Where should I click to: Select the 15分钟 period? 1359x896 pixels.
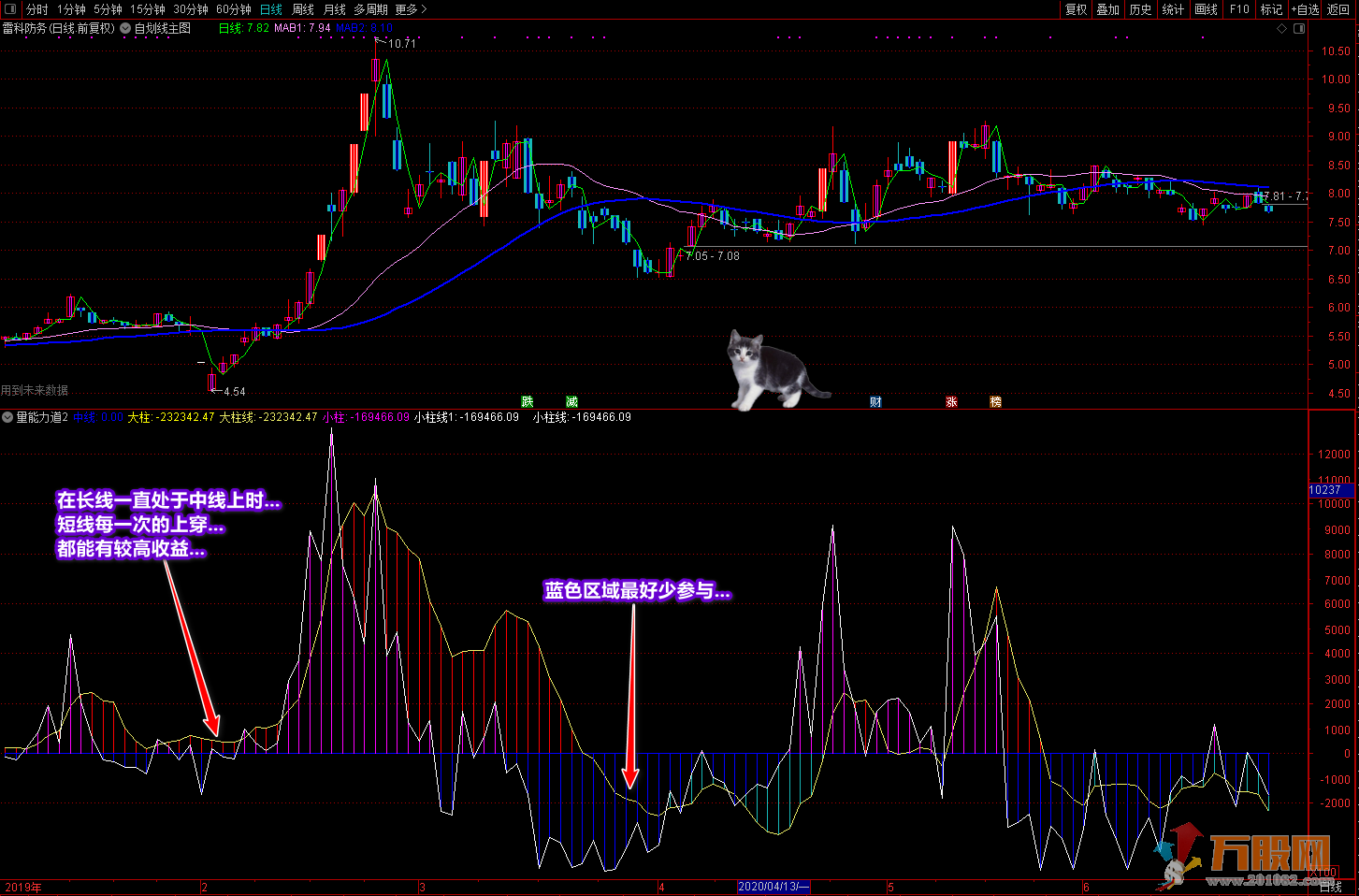(148, 9)
